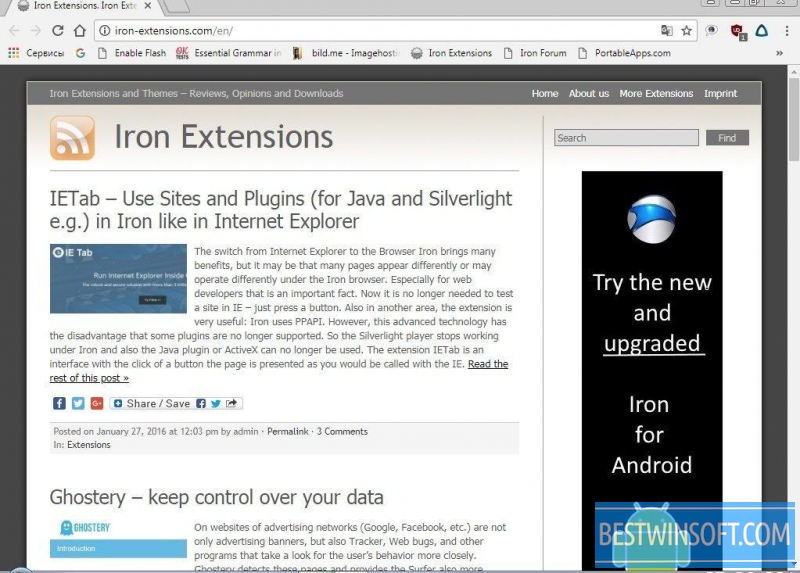Select the Iron Extensions browser tab
The image size is (800, 573).
click(84, 6)
